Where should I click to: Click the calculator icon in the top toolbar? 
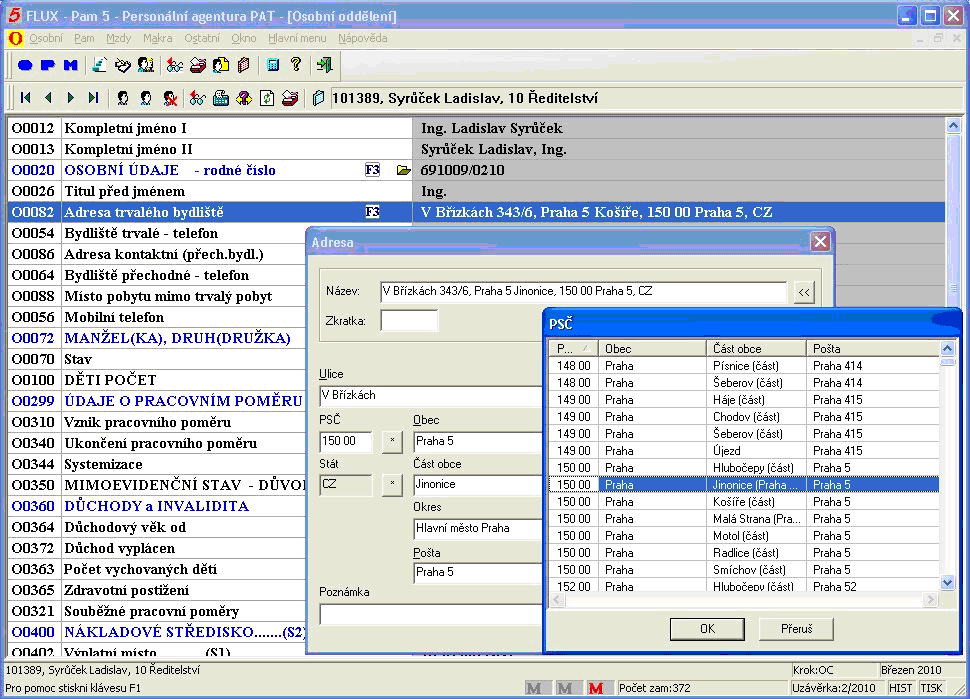(273, 65)
